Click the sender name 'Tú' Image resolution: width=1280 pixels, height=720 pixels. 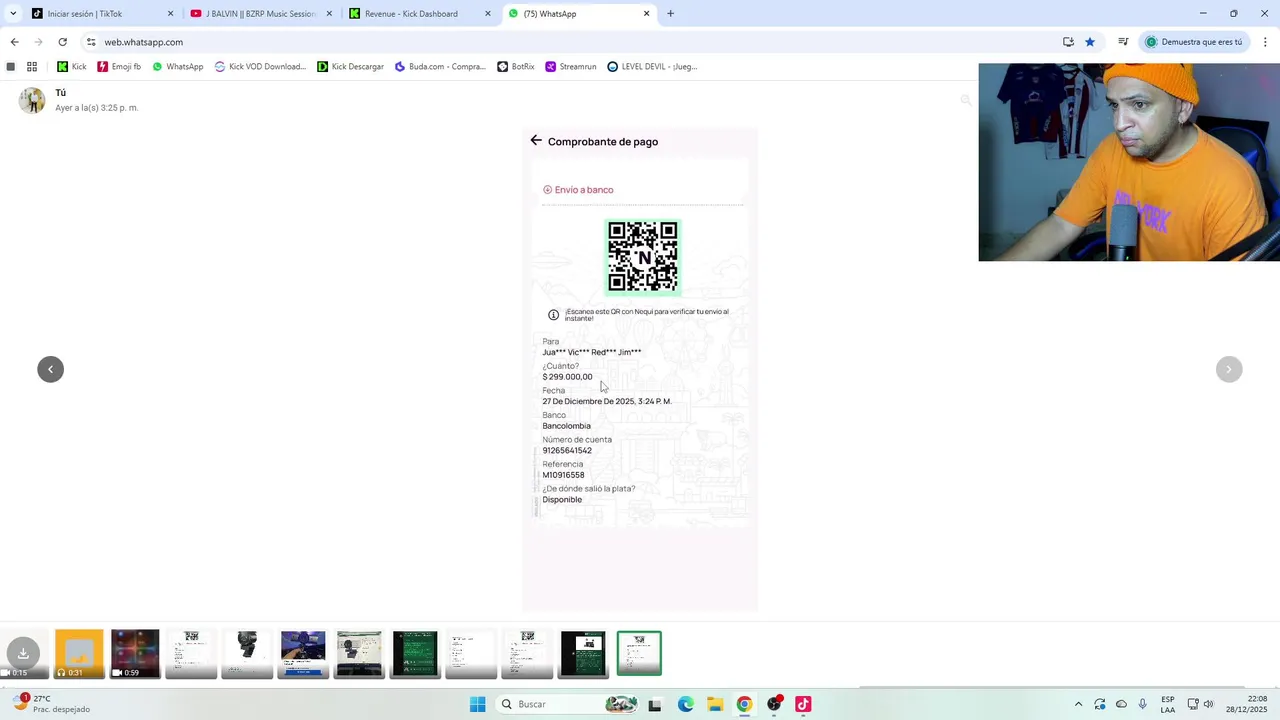[61, 93]
